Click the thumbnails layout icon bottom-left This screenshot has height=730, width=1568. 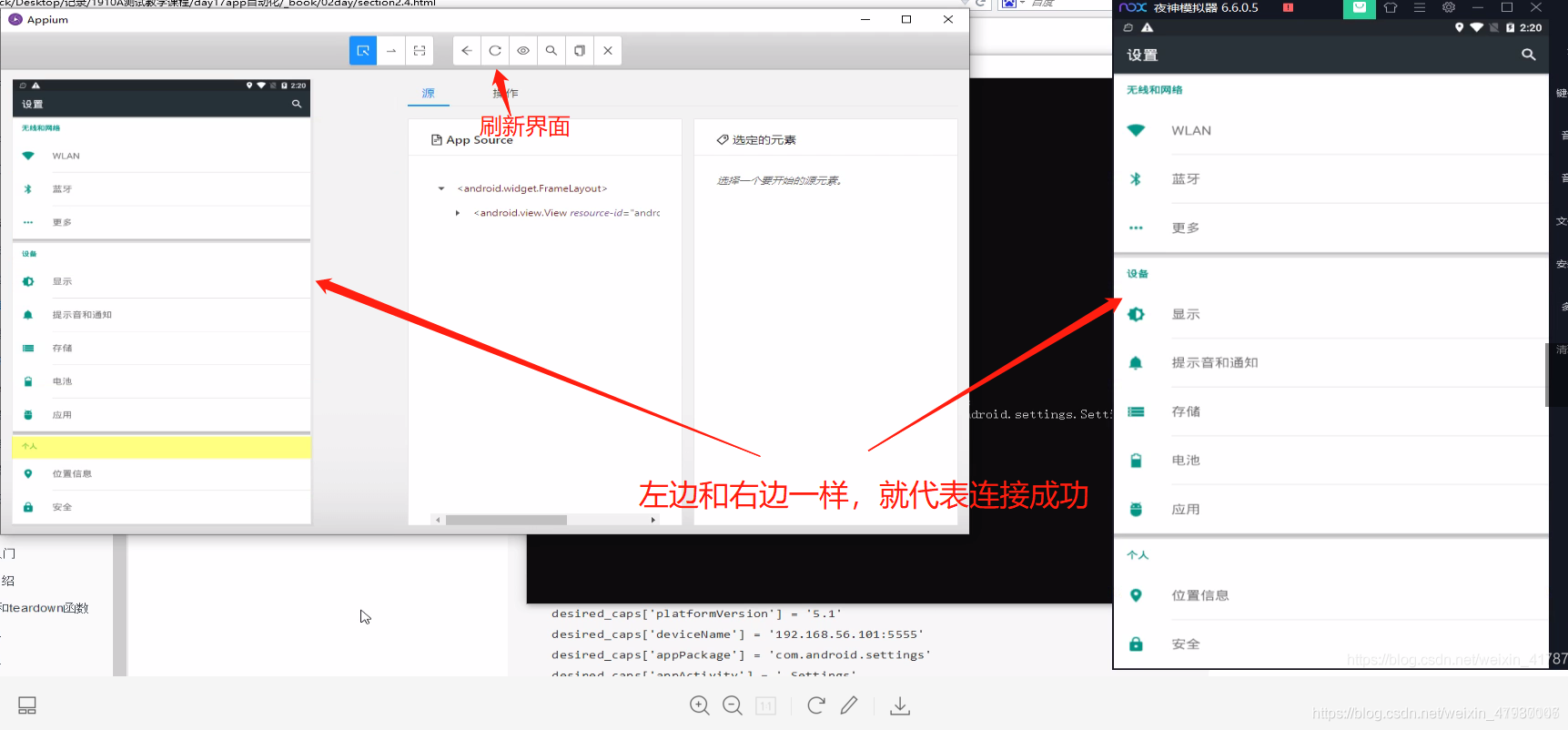tap(27, 705)
